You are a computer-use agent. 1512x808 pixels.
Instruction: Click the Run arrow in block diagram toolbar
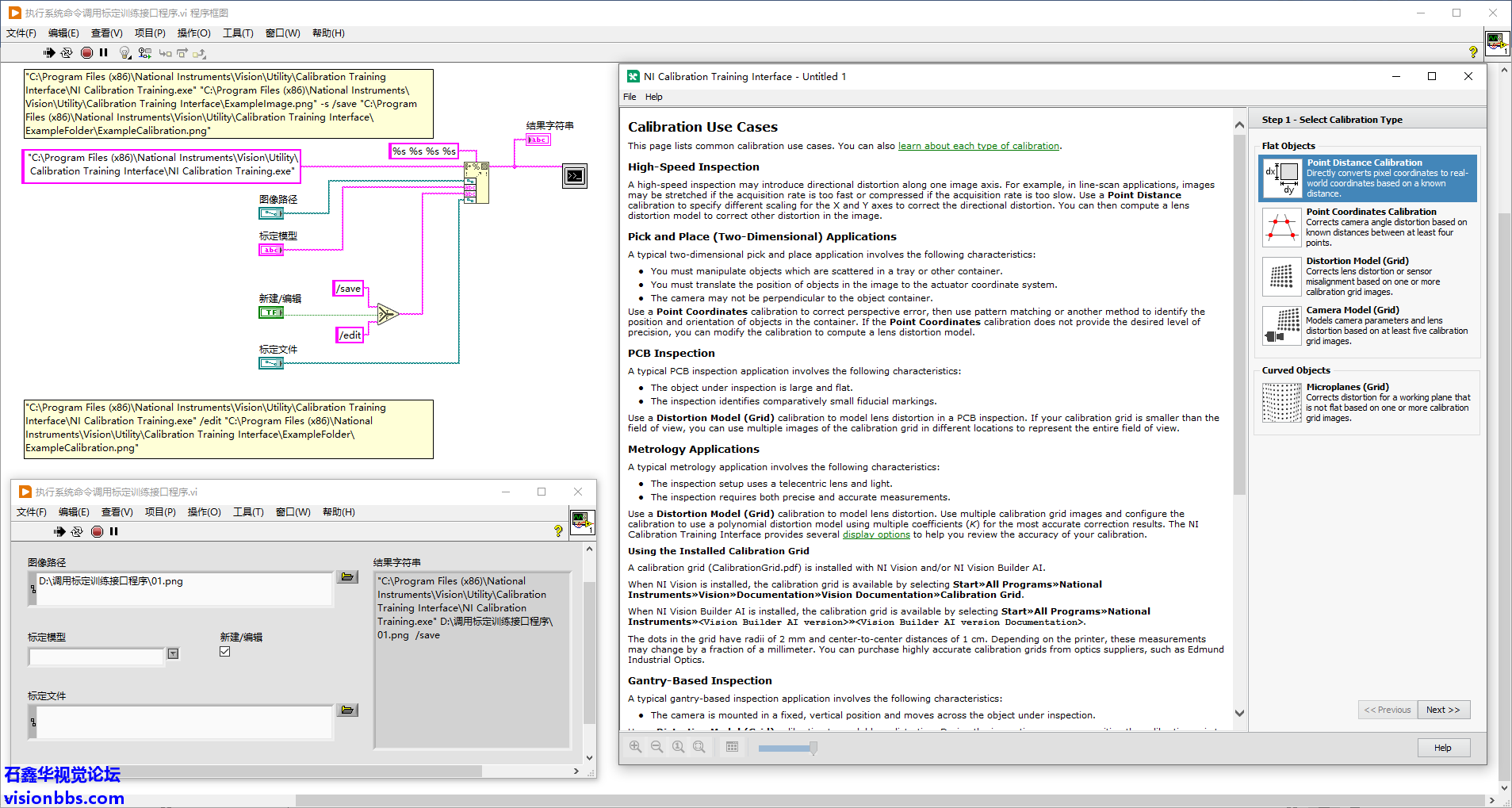tap(49, 53)
